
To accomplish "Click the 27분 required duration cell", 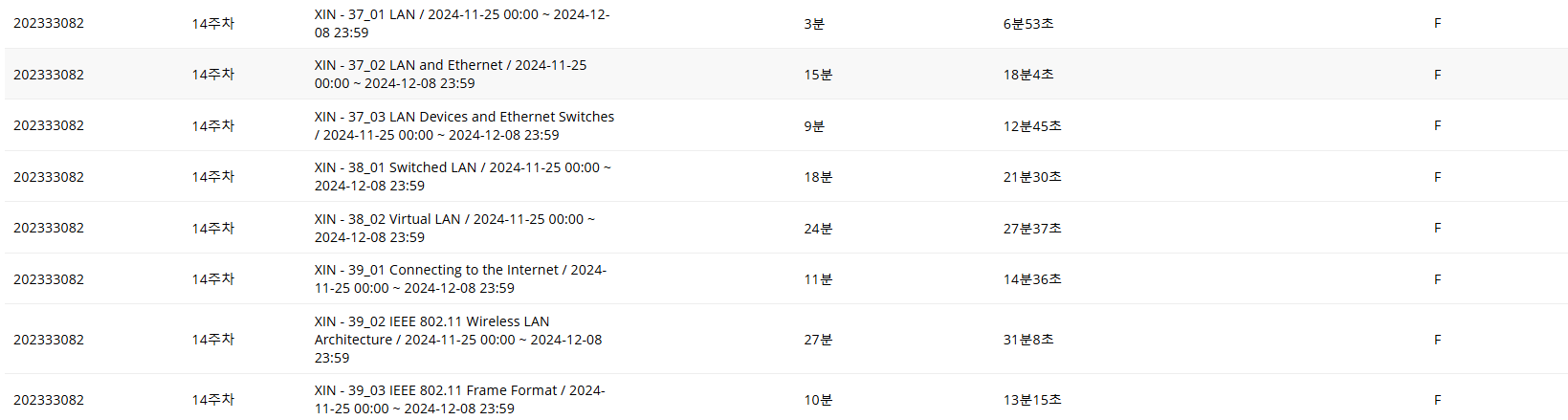I will click(x=818, y=340).
